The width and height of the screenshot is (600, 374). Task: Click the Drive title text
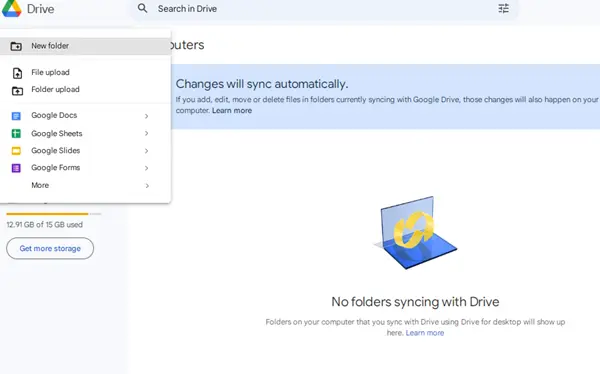point(41,9)
